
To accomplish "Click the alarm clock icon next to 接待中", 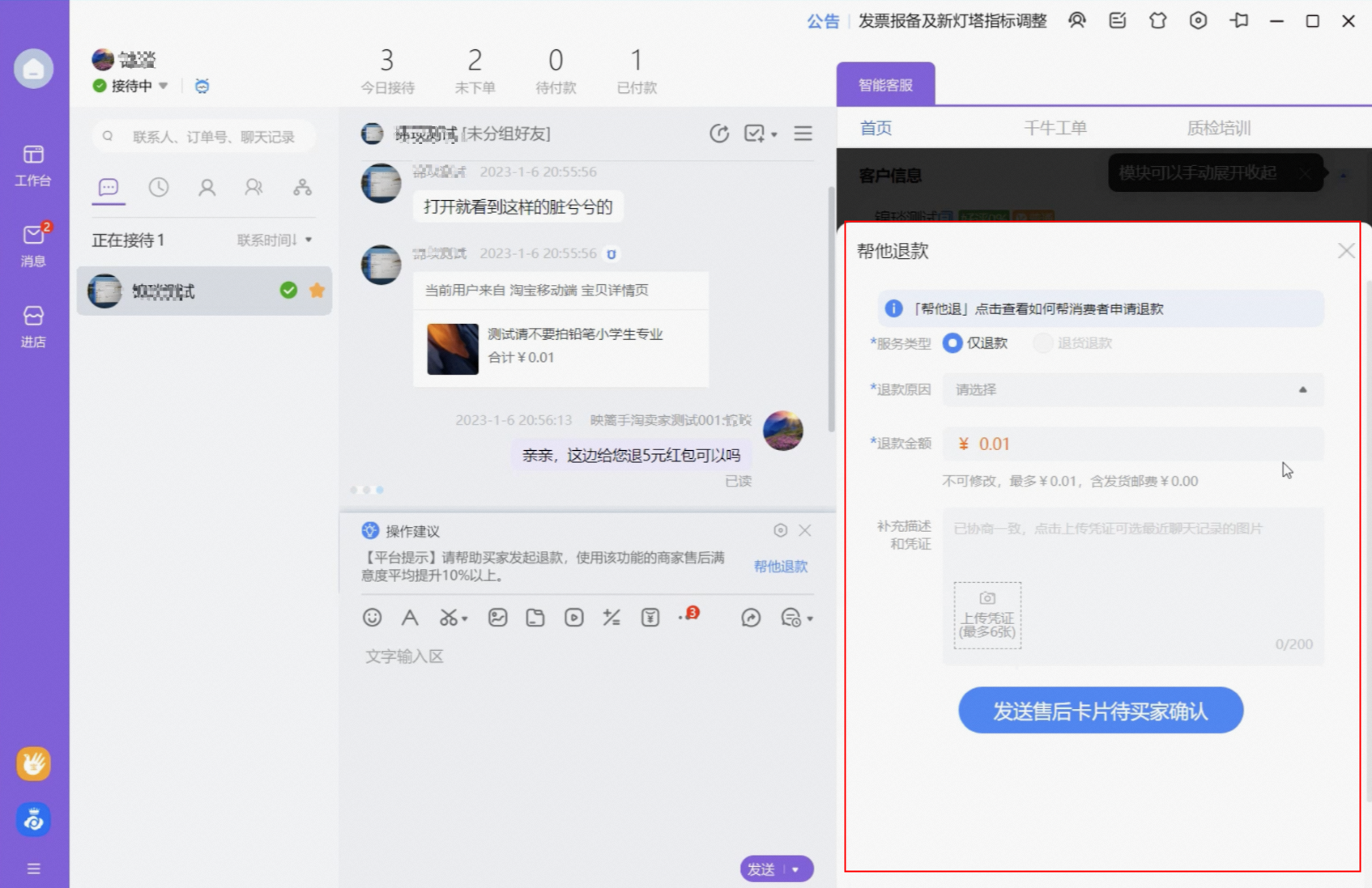I will (202, 86).
